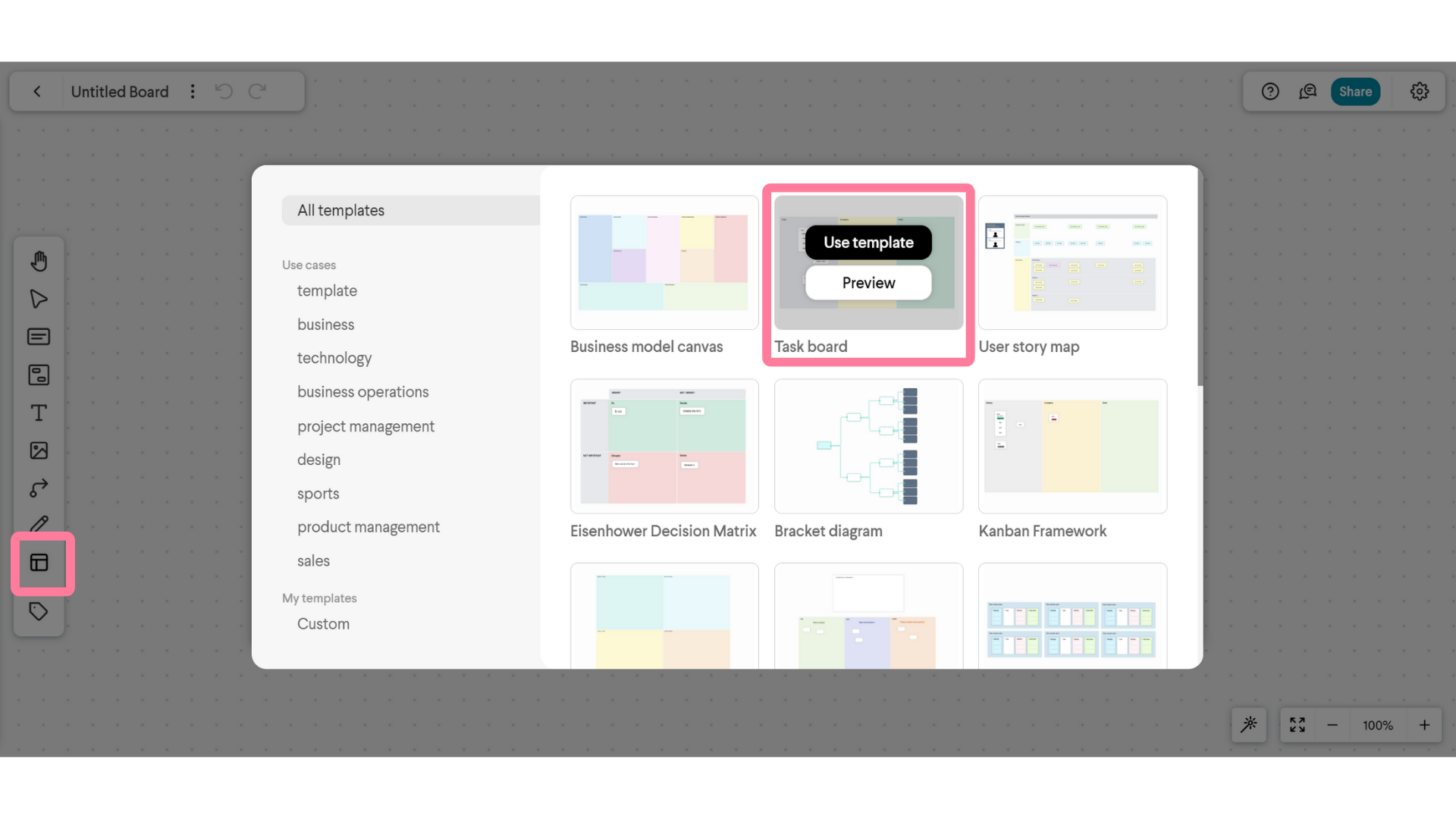Select the sports use case
Viewport: 1456px width, 819px height.
[x=318, y=494]
